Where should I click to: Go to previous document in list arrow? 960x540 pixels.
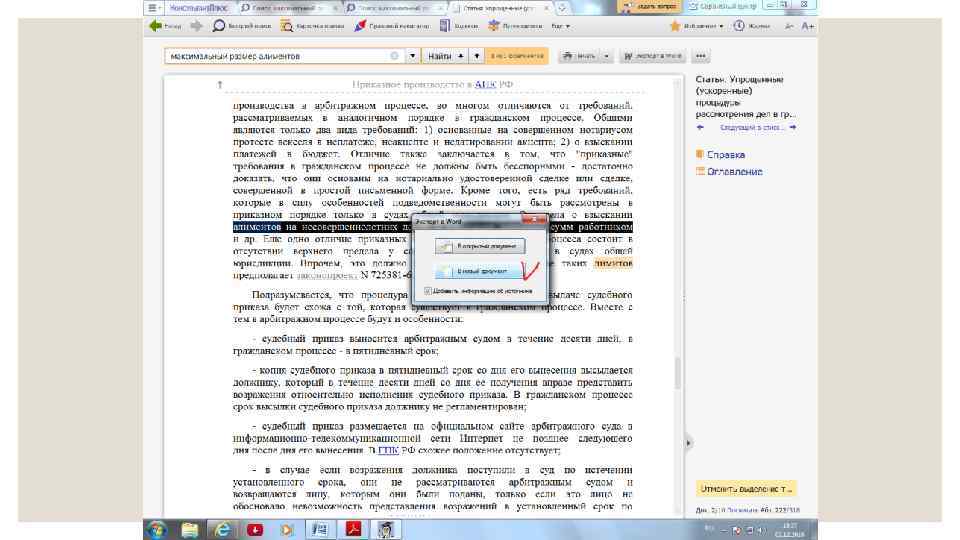tap(700, 127)
